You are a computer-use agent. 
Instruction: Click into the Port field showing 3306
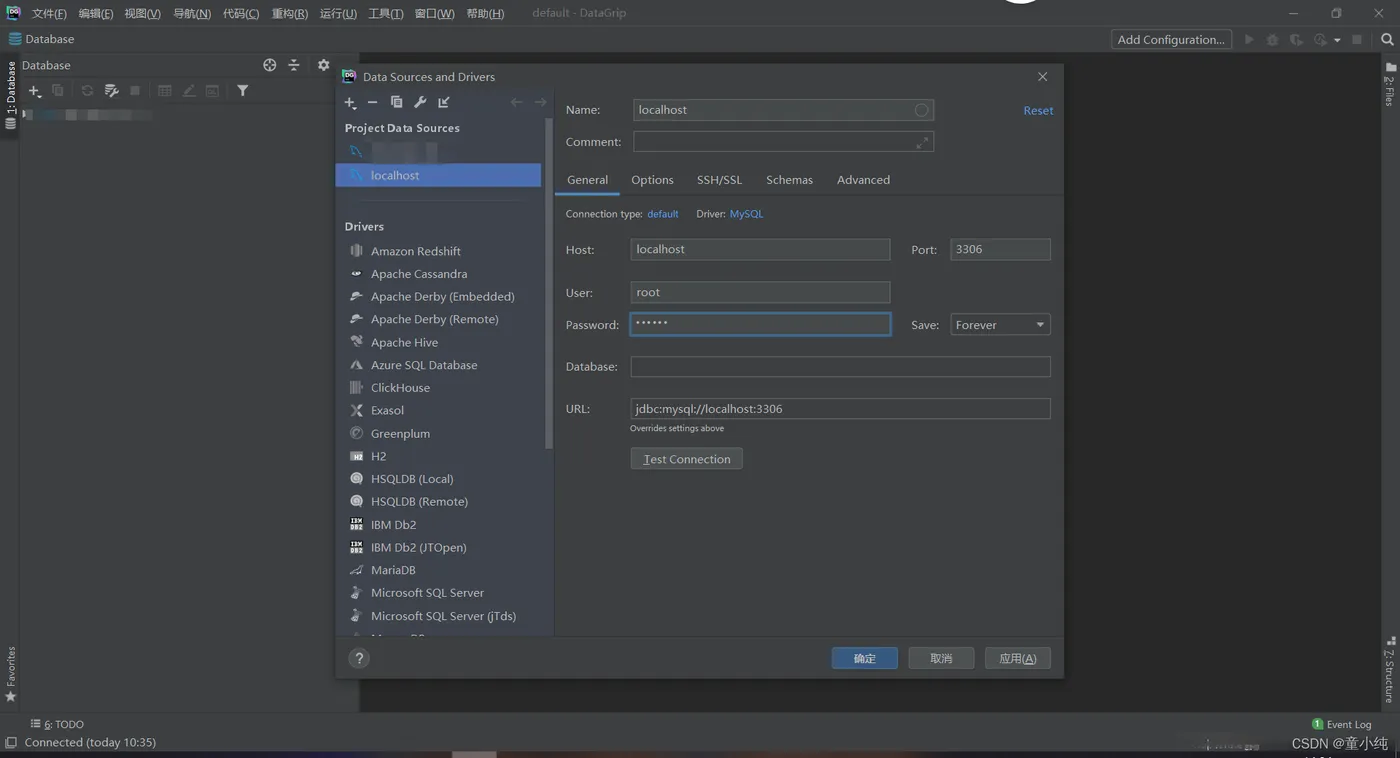click(x=1000, y=249)
